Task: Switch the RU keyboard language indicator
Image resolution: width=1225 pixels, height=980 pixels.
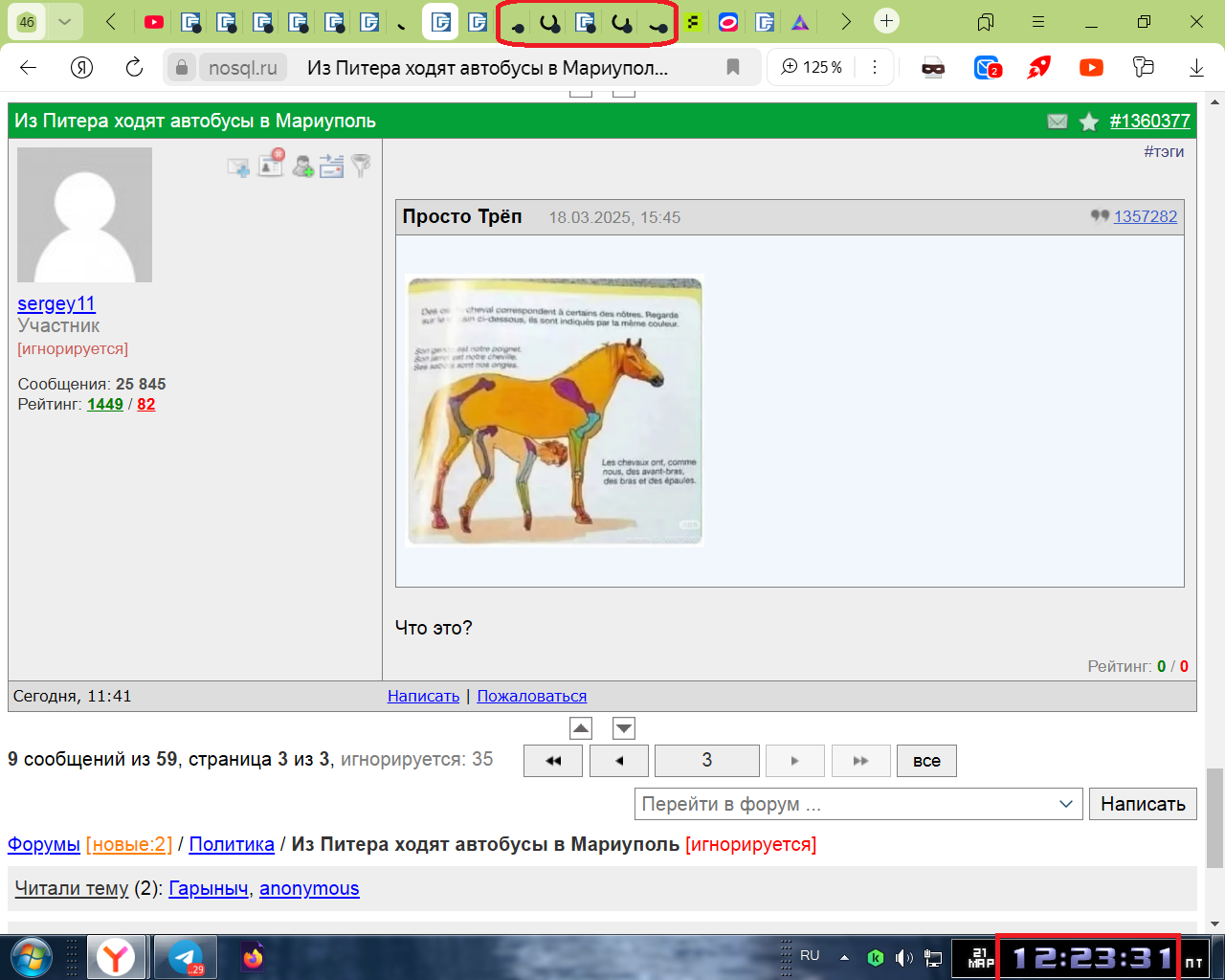Action: click(810, 955)
